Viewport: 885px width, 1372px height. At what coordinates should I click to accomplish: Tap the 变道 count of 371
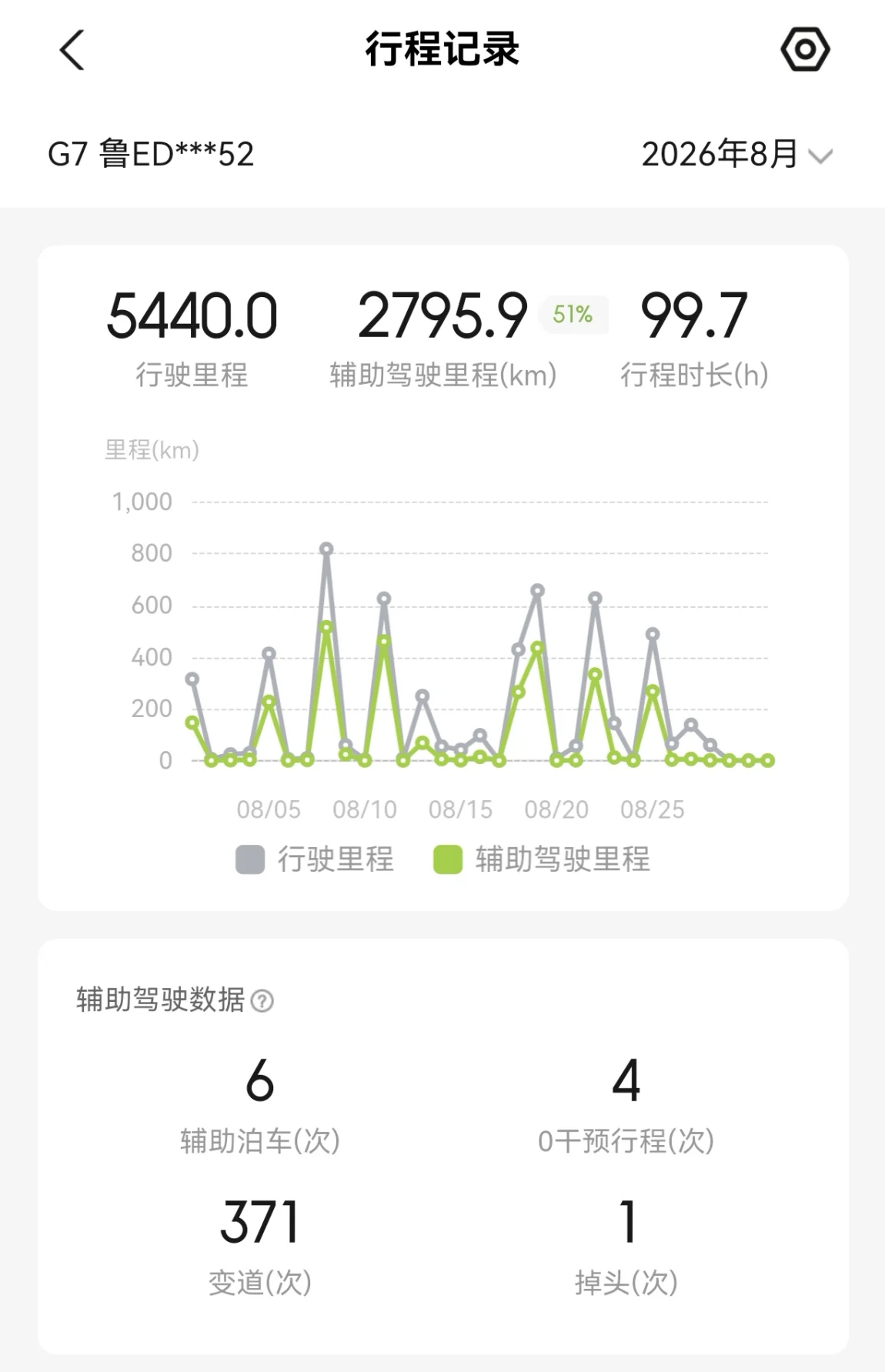point(260,1222)
